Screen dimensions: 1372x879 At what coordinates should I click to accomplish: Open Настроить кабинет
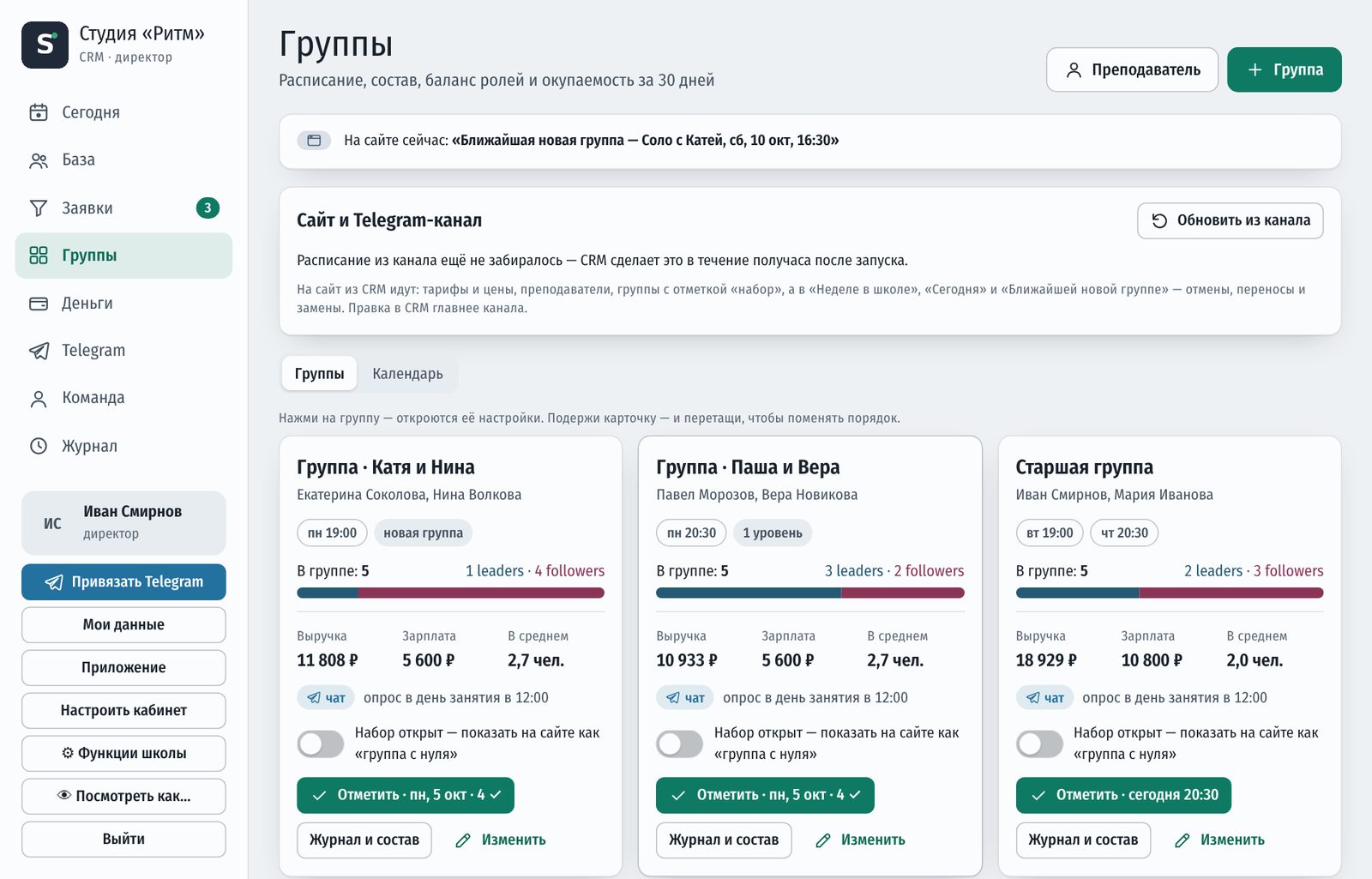click(123, 710)
